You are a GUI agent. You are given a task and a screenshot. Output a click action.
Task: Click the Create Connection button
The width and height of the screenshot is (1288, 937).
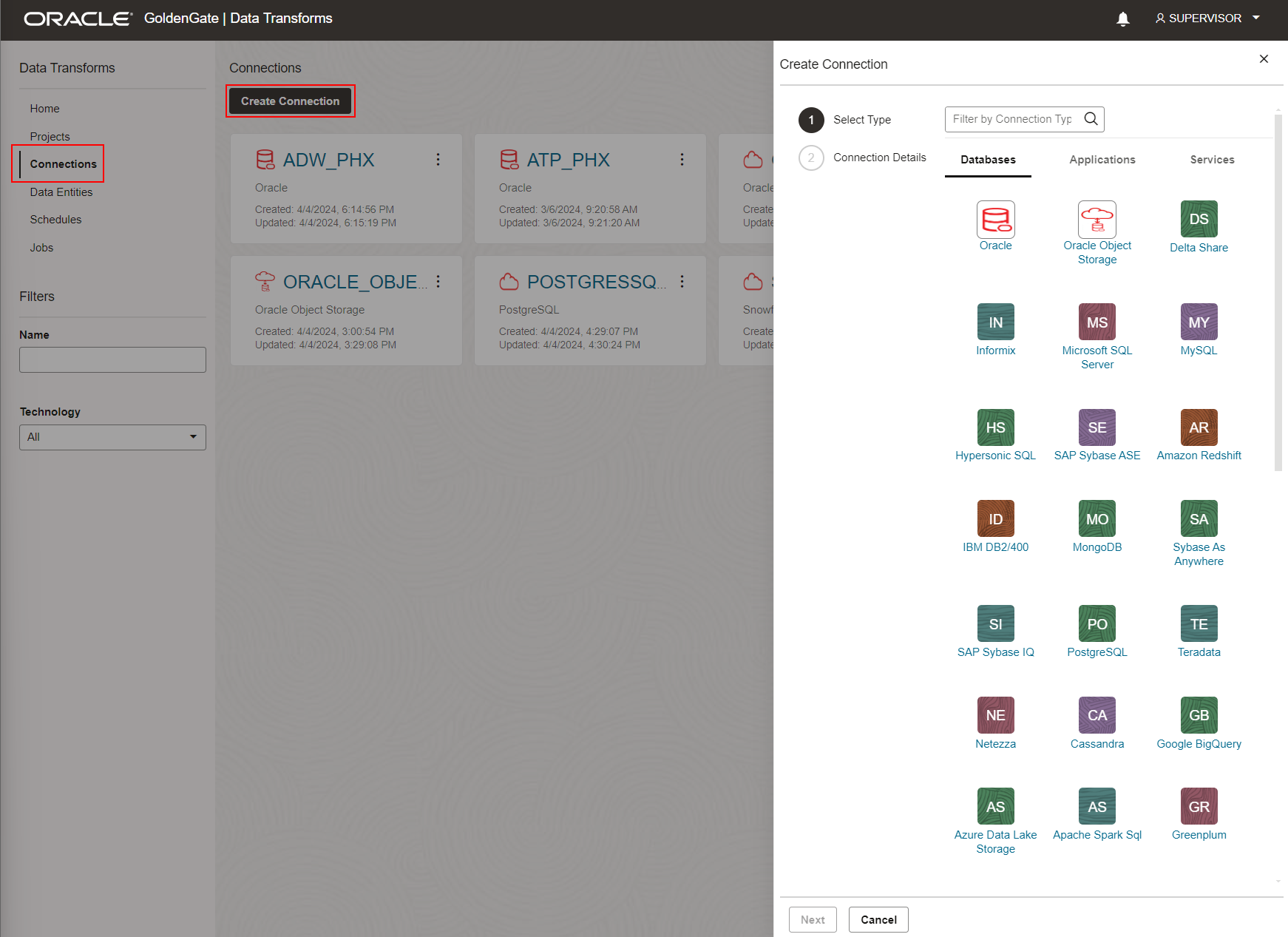[290, 101]
